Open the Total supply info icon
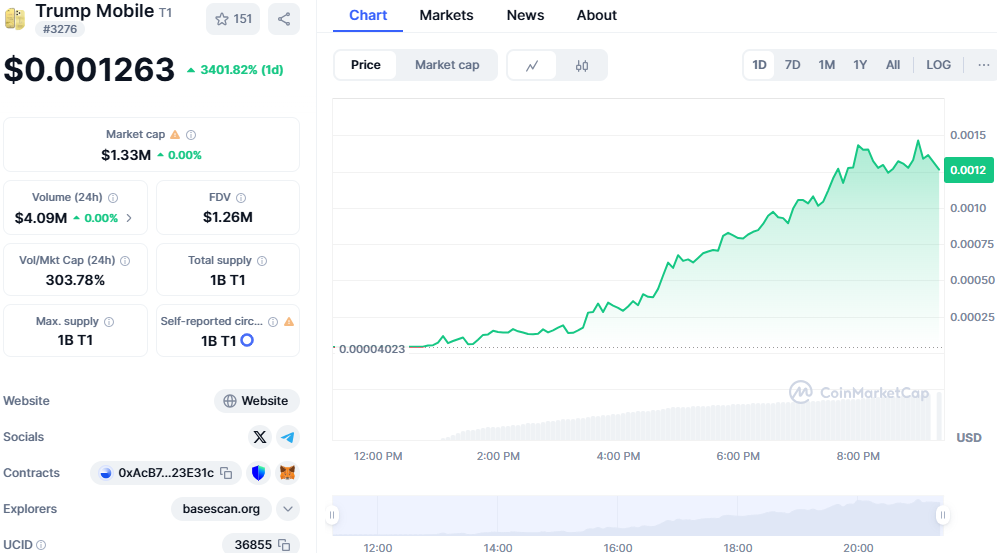 (262, 261)
